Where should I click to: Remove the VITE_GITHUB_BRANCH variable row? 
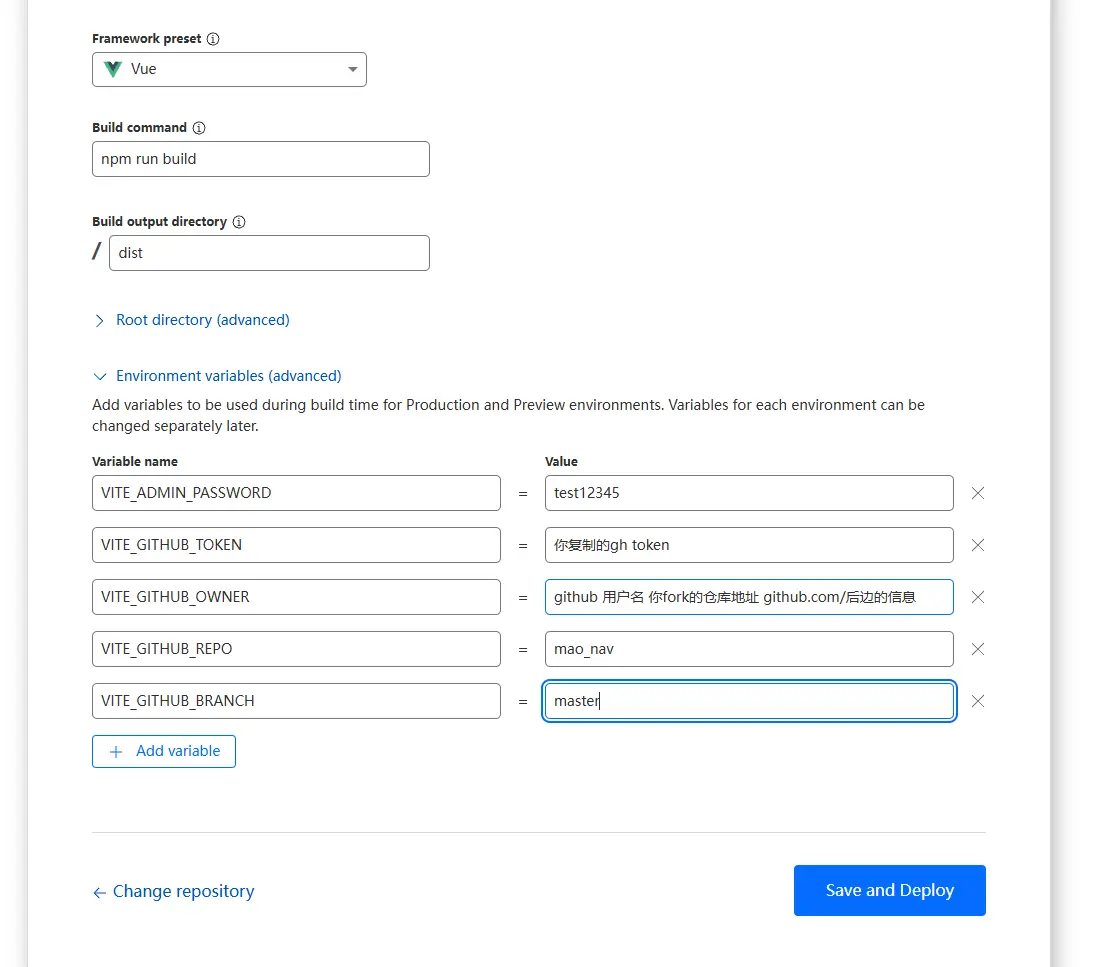[978, 701]
